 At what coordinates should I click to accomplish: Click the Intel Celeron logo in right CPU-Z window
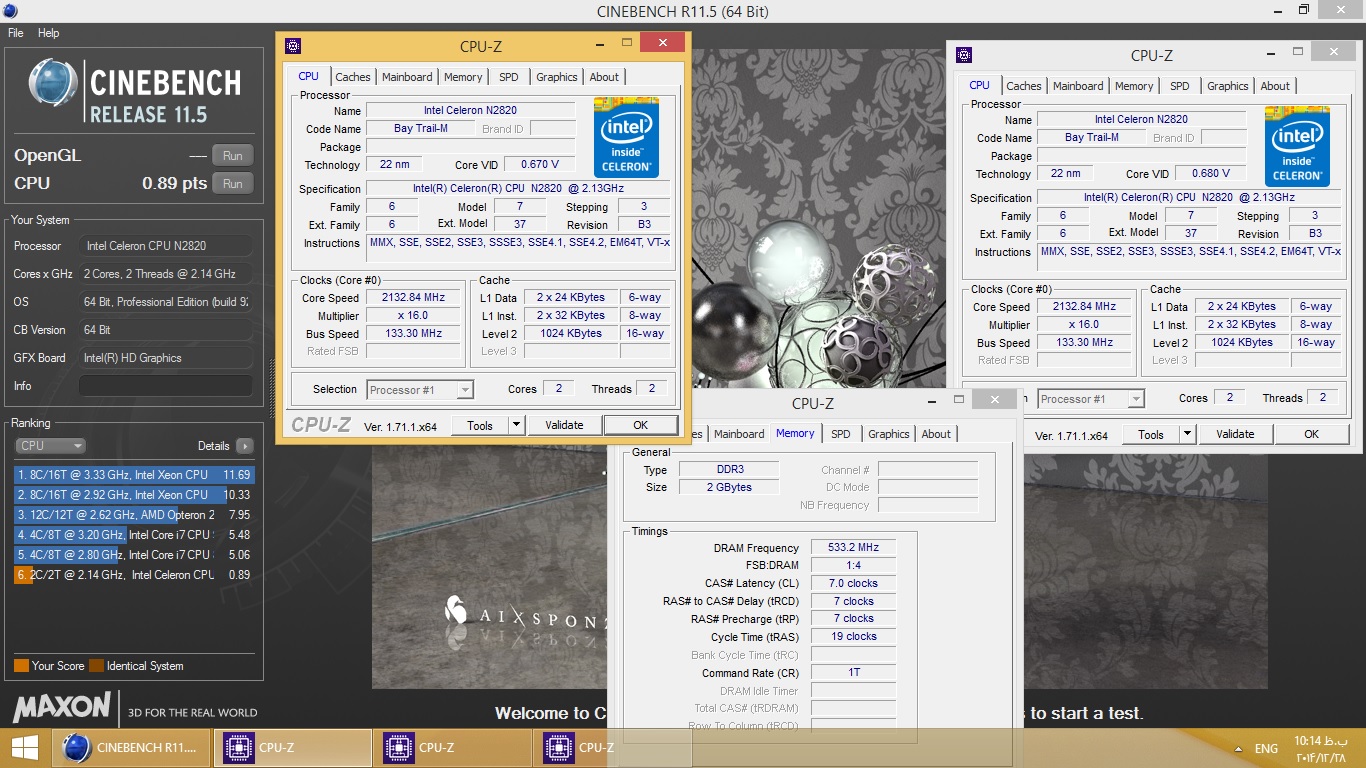pyautogui.click(x=1297, y=146)
